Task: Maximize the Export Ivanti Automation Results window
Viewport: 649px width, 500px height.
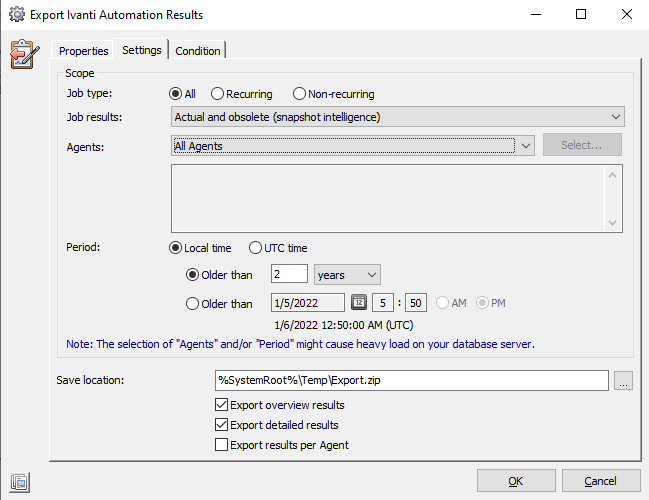Action: click(x=581, y=14)
